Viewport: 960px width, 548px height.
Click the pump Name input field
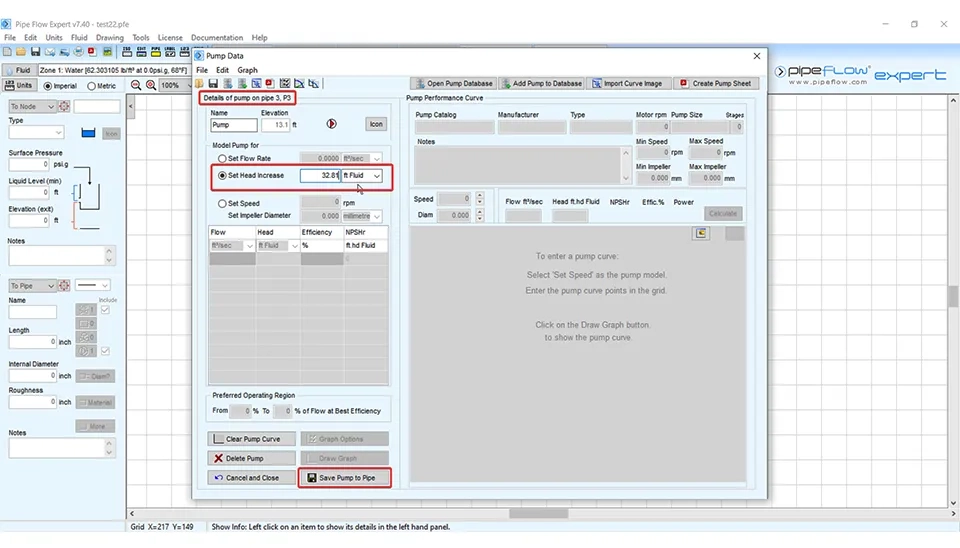(x=234, y=125)
